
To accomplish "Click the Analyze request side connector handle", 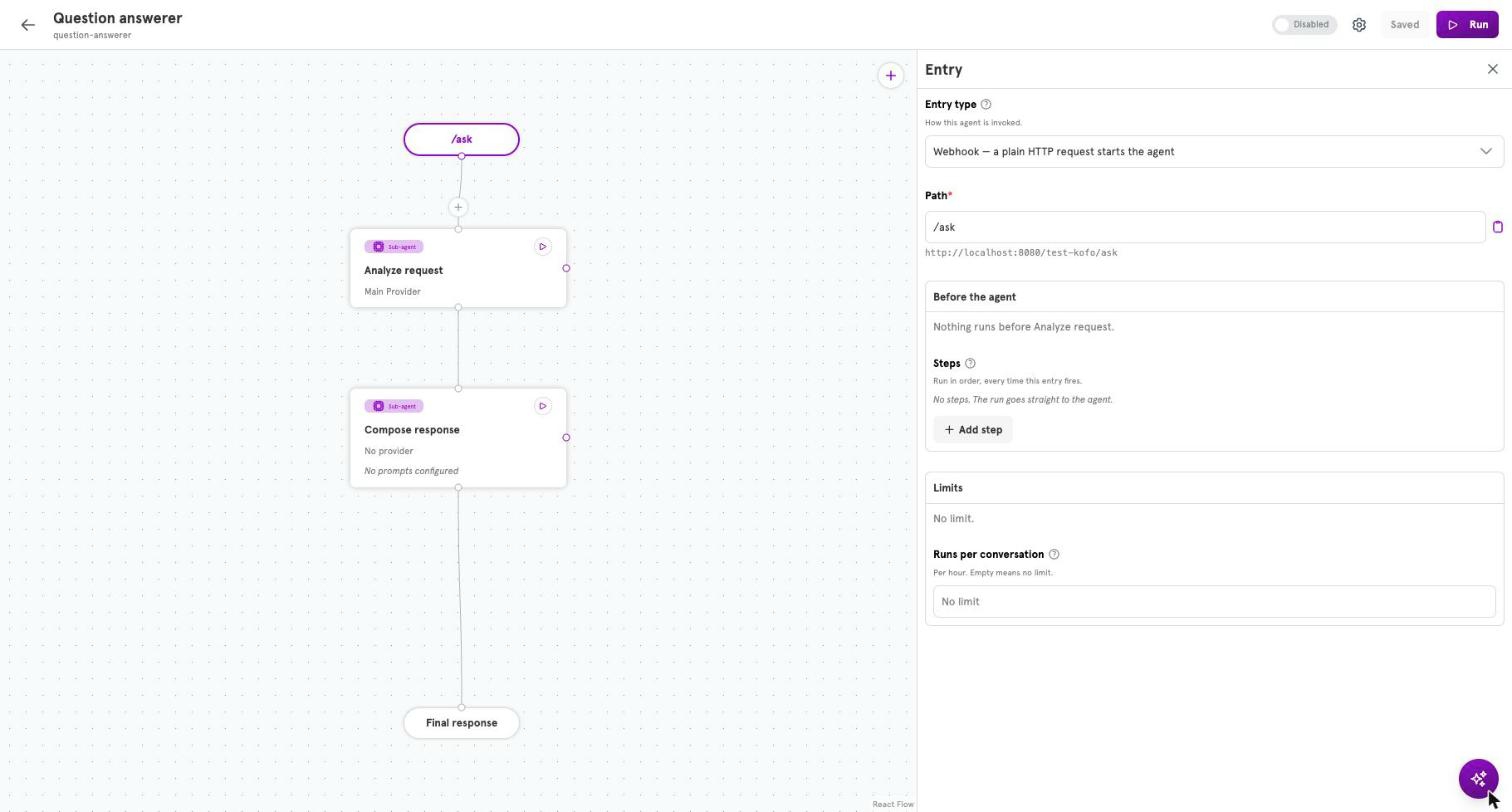I will (566, 268).
